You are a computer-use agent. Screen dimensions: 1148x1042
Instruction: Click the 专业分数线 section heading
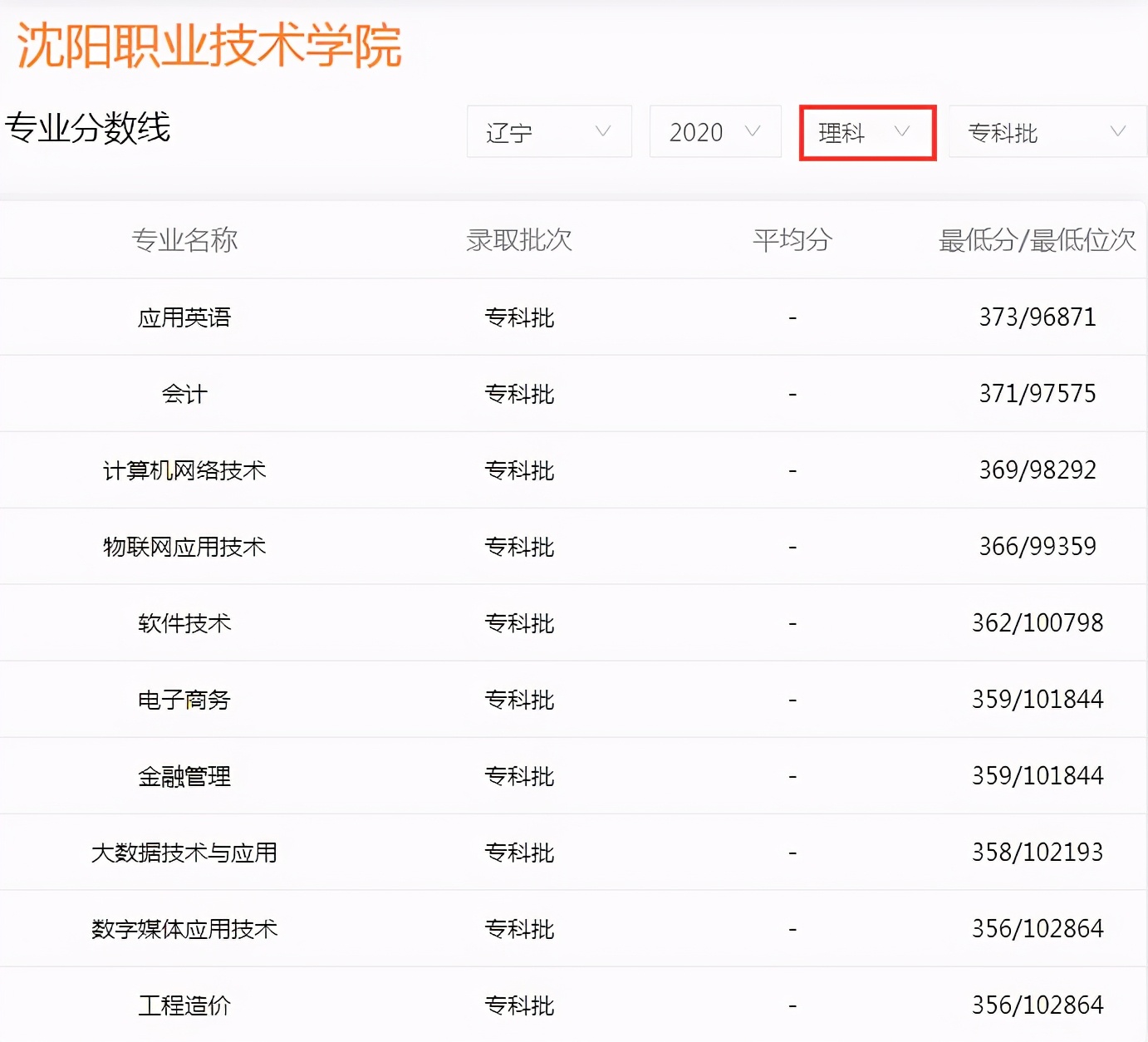coord(88,129)
